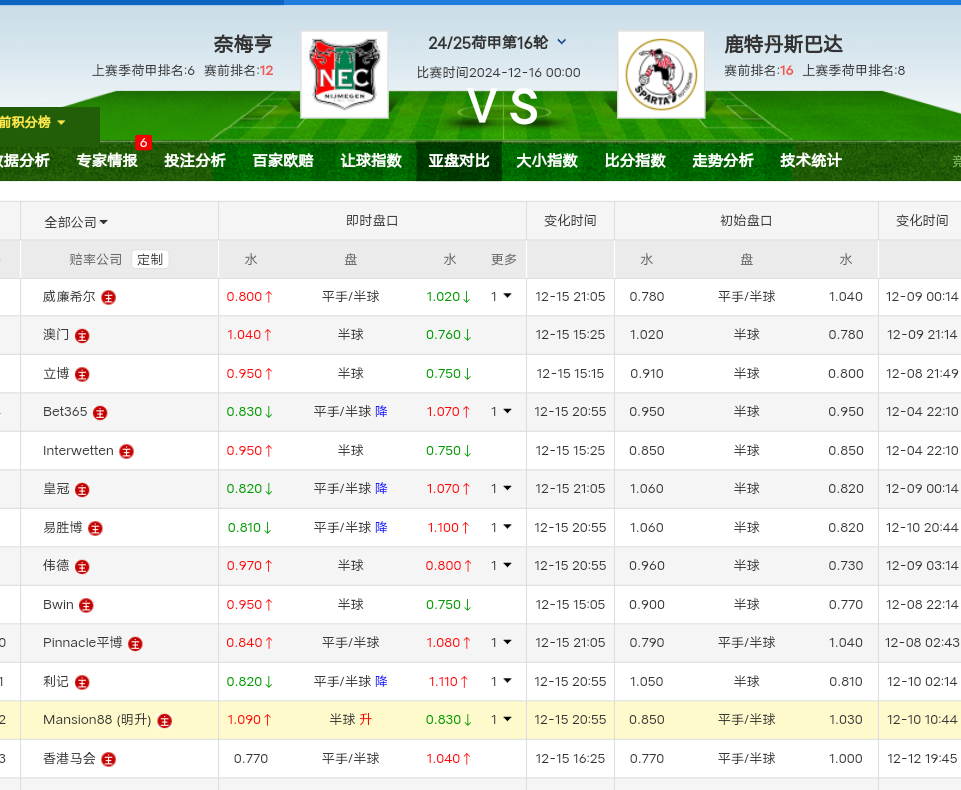Expand the 前积分榜 standings dropdown
Image resolution: width=961 pixels, height=790 pixels.
pyautogui.click(x=33, y=123)
